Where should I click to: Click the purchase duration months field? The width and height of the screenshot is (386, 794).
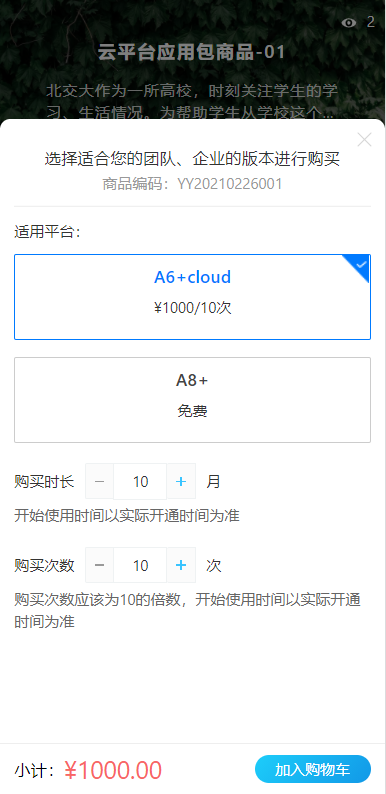pos(140,482)
